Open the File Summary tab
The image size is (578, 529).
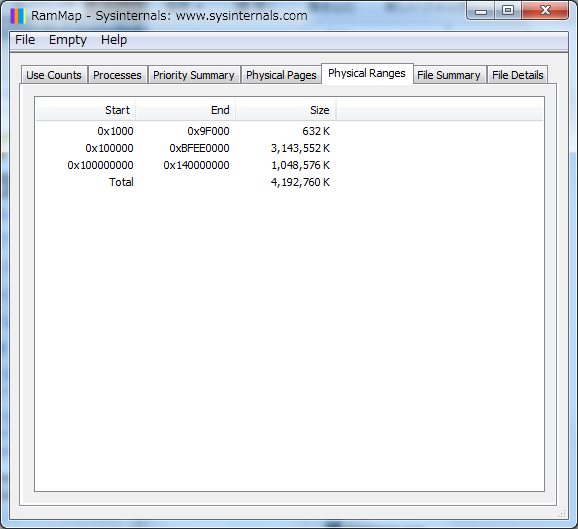click(449, 75)
